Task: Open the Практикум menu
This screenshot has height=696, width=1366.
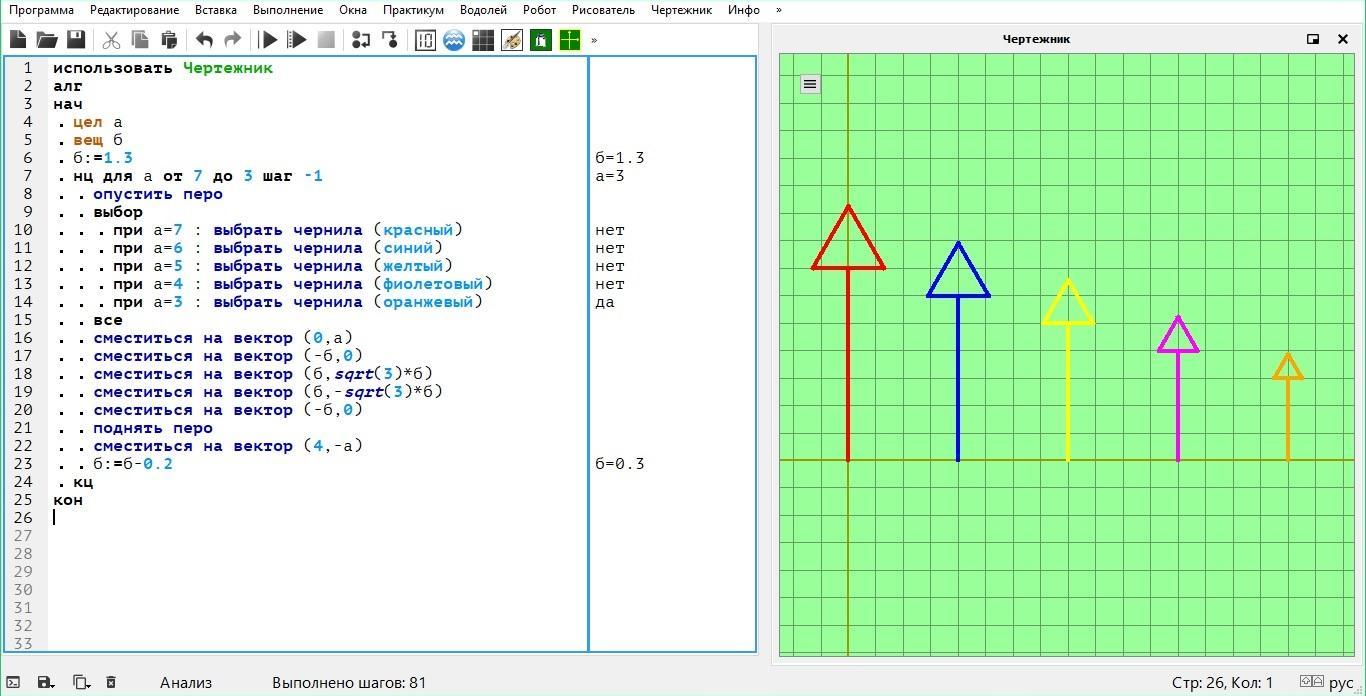Action: tap(413, 10)
